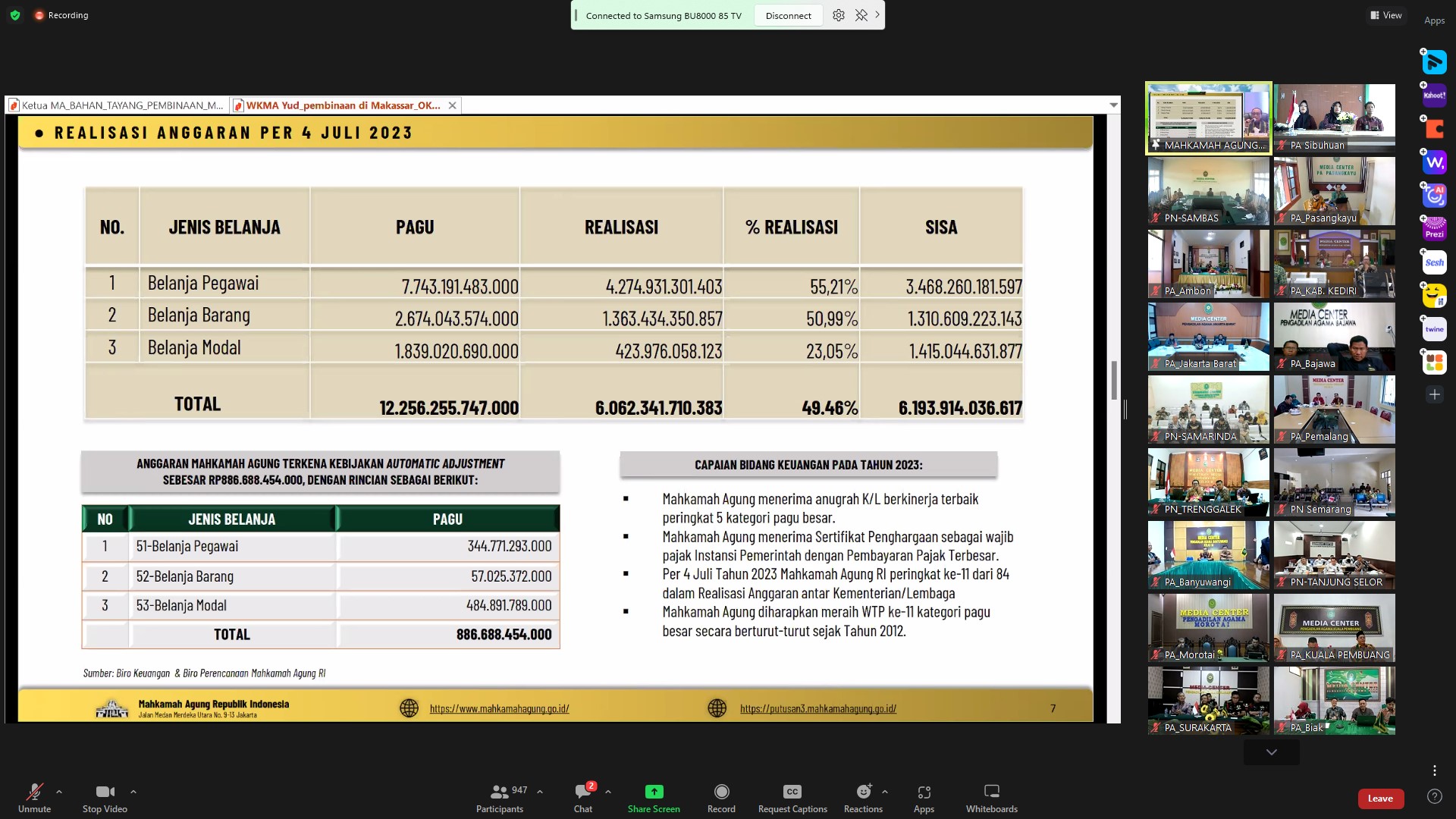Click the shared document vertical scrollbar
Image resolution: width=1456 pixels, height=819 pixels.
coord(1114,381)
